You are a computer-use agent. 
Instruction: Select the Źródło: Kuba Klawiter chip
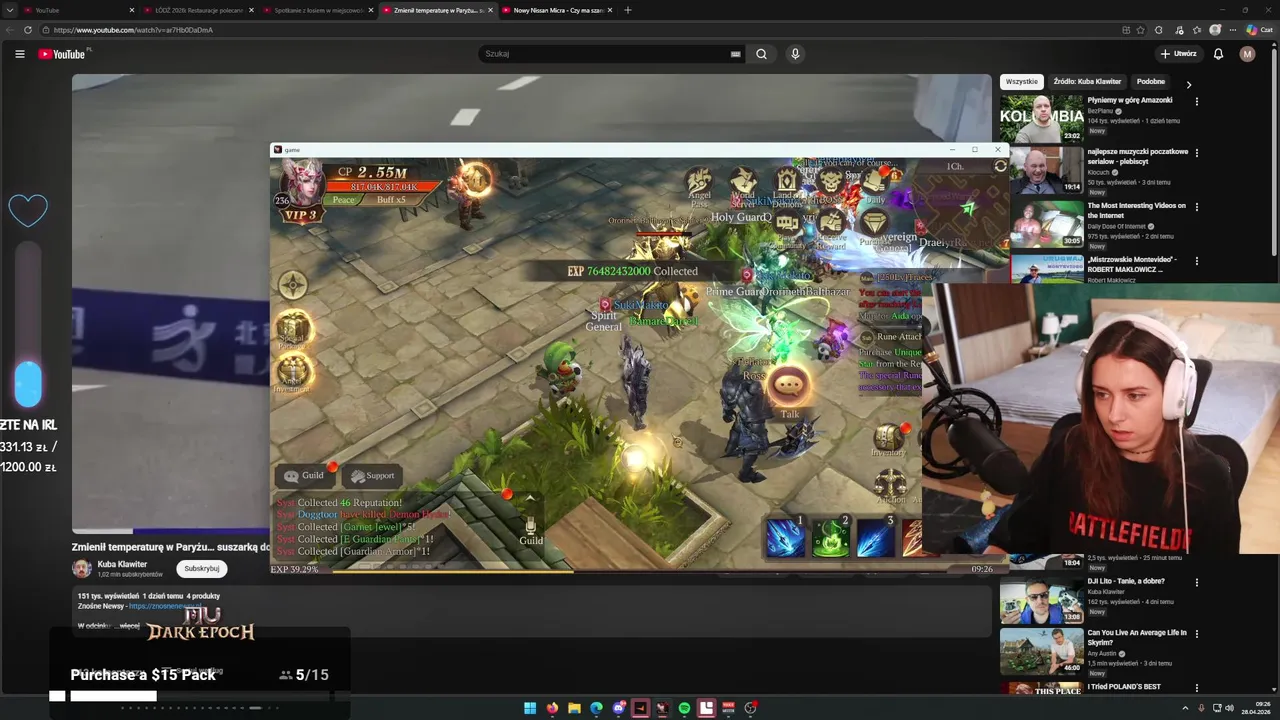1087,82
